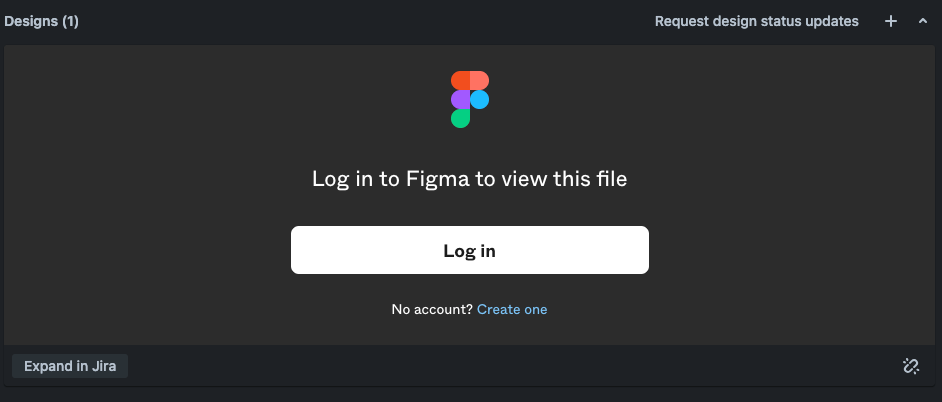
Task: Click the unlink design icon
Action: 911,366
